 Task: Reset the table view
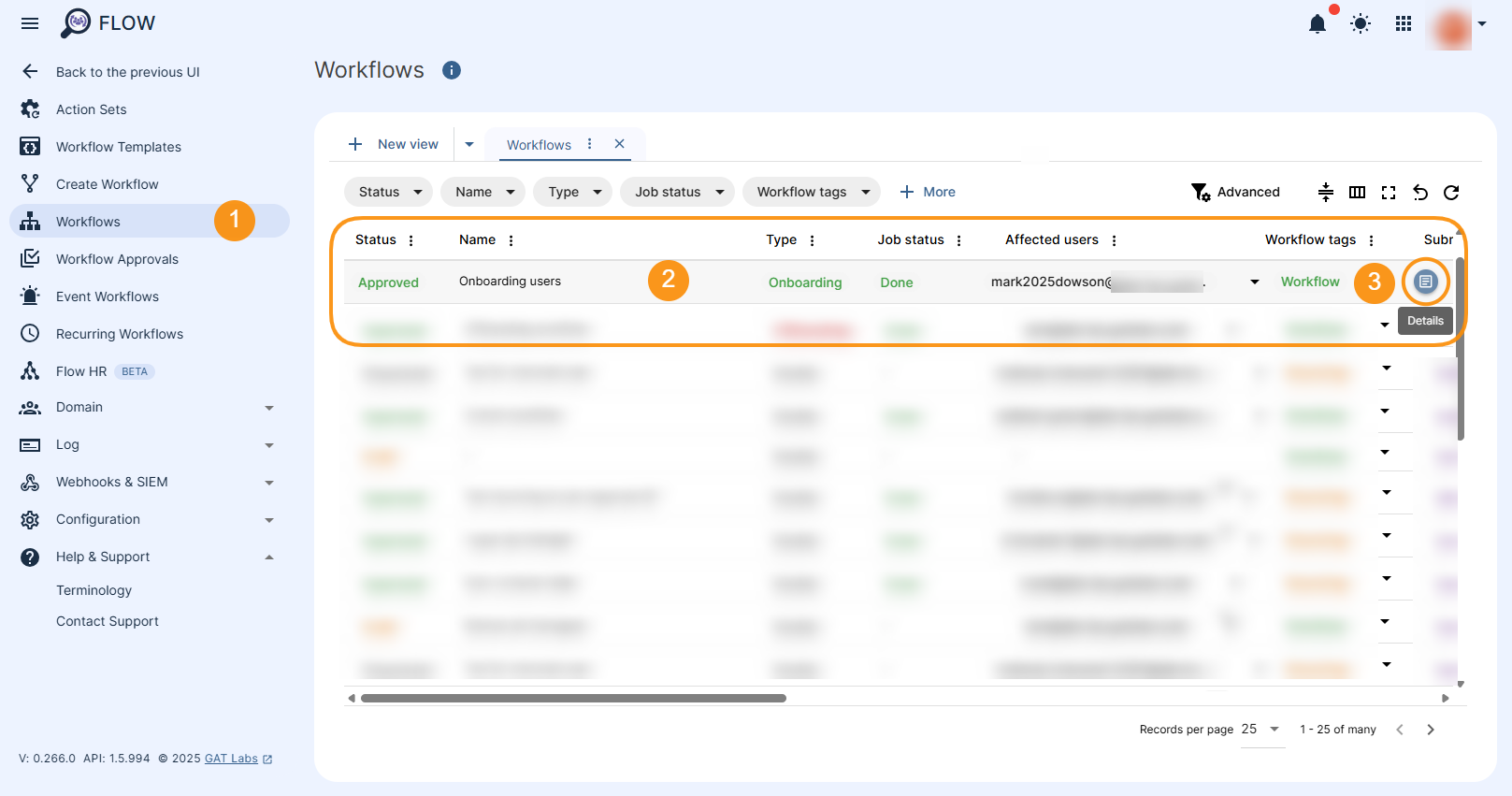click(x=1420, y=192)
